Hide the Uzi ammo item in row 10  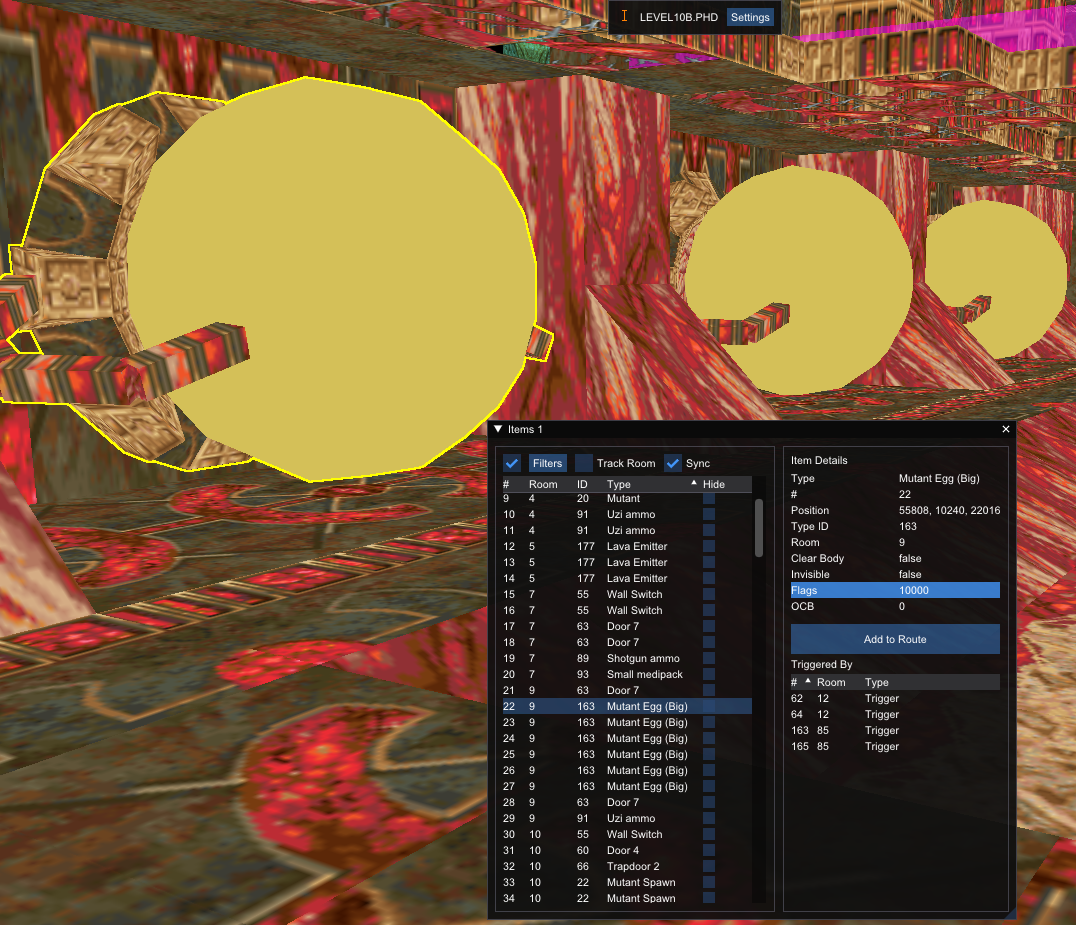710,514
